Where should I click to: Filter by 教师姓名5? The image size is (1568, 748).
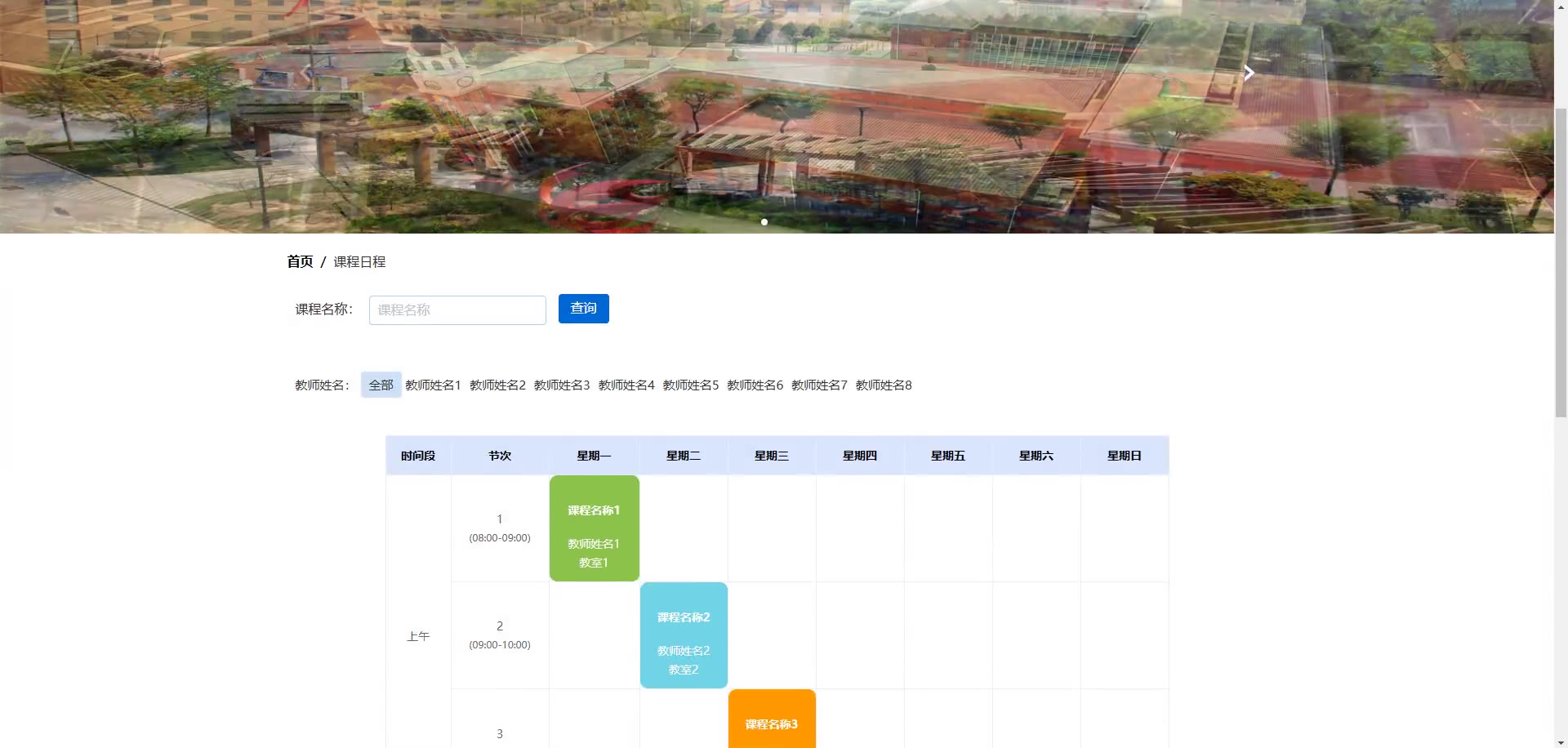[x=691, y=385]
